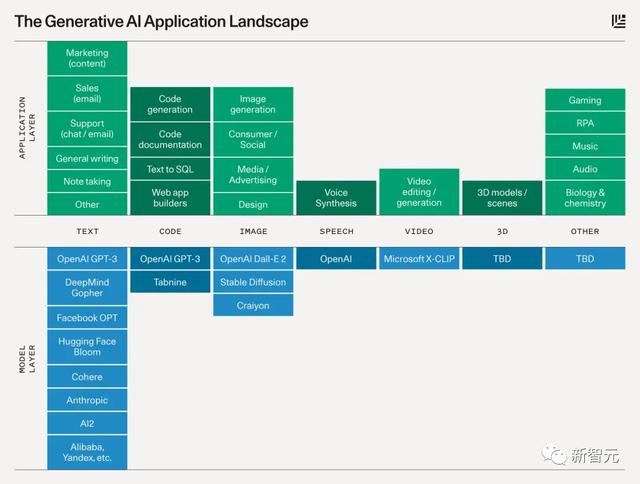Viewport: 640px width, 484px height.
Task: Select the VIDEO column heading
Action: 419,231
